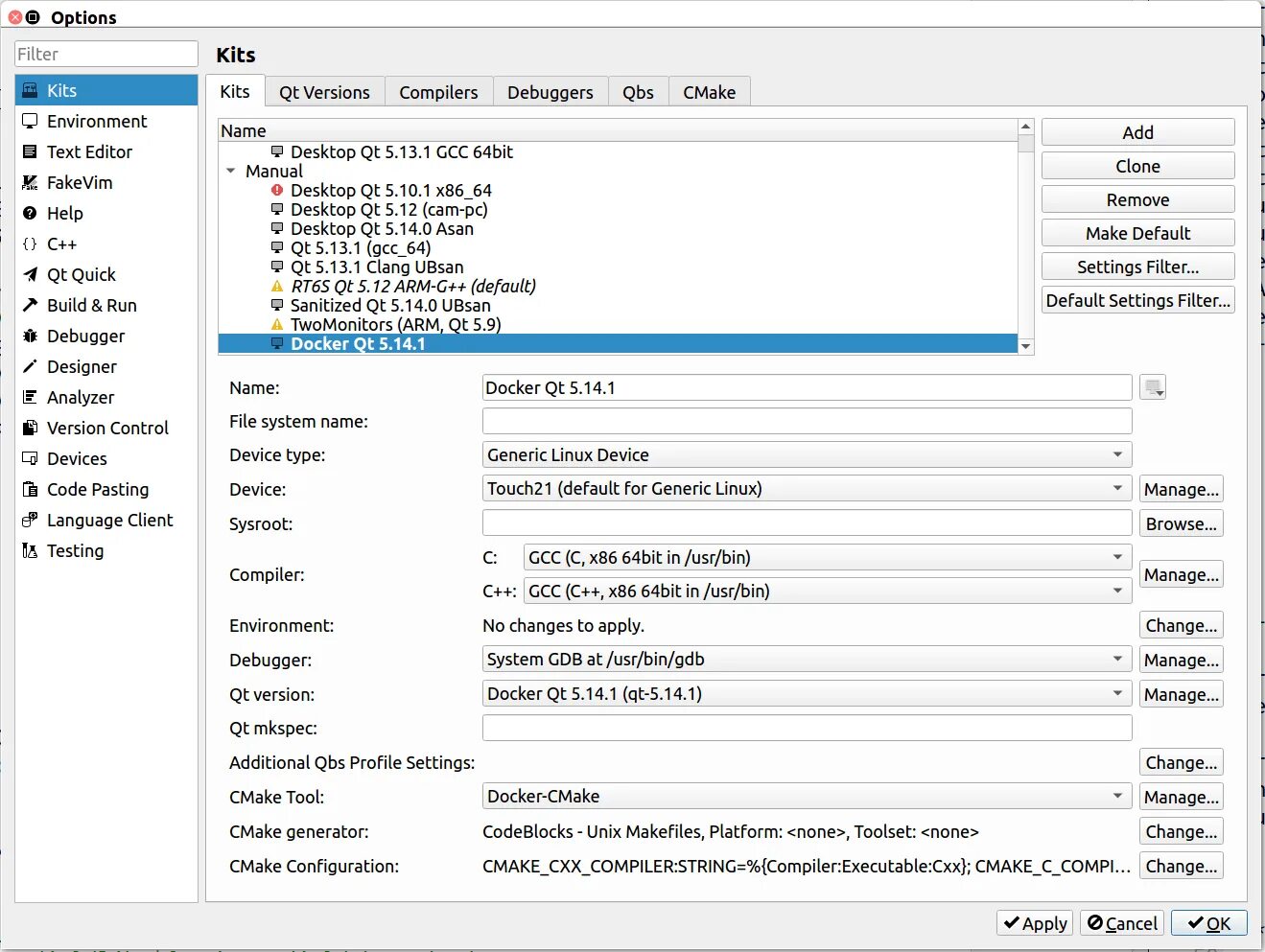
Task: Cancel the Options dialog
Action: (1122, 923)
